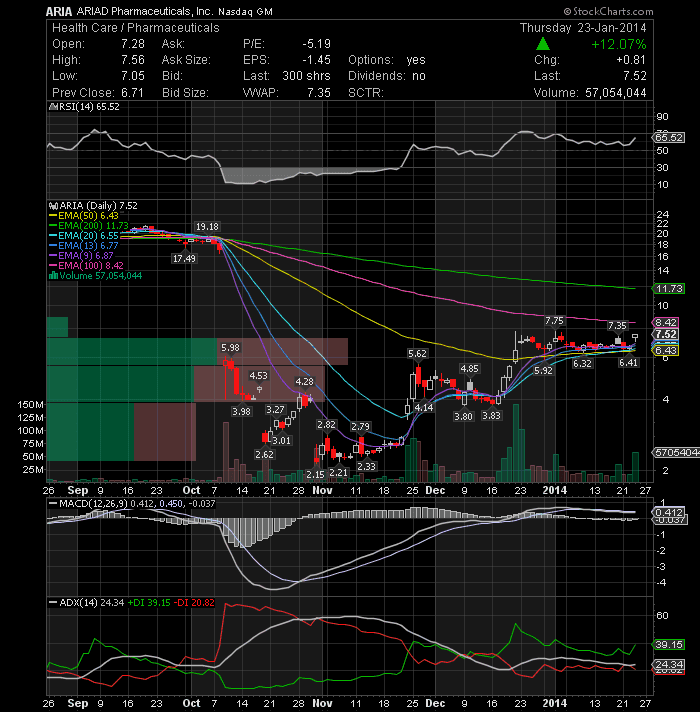Click the yellow EMA(50) legend swatch
The width and height of the screenshot is (700, 712).
point(53,216)
